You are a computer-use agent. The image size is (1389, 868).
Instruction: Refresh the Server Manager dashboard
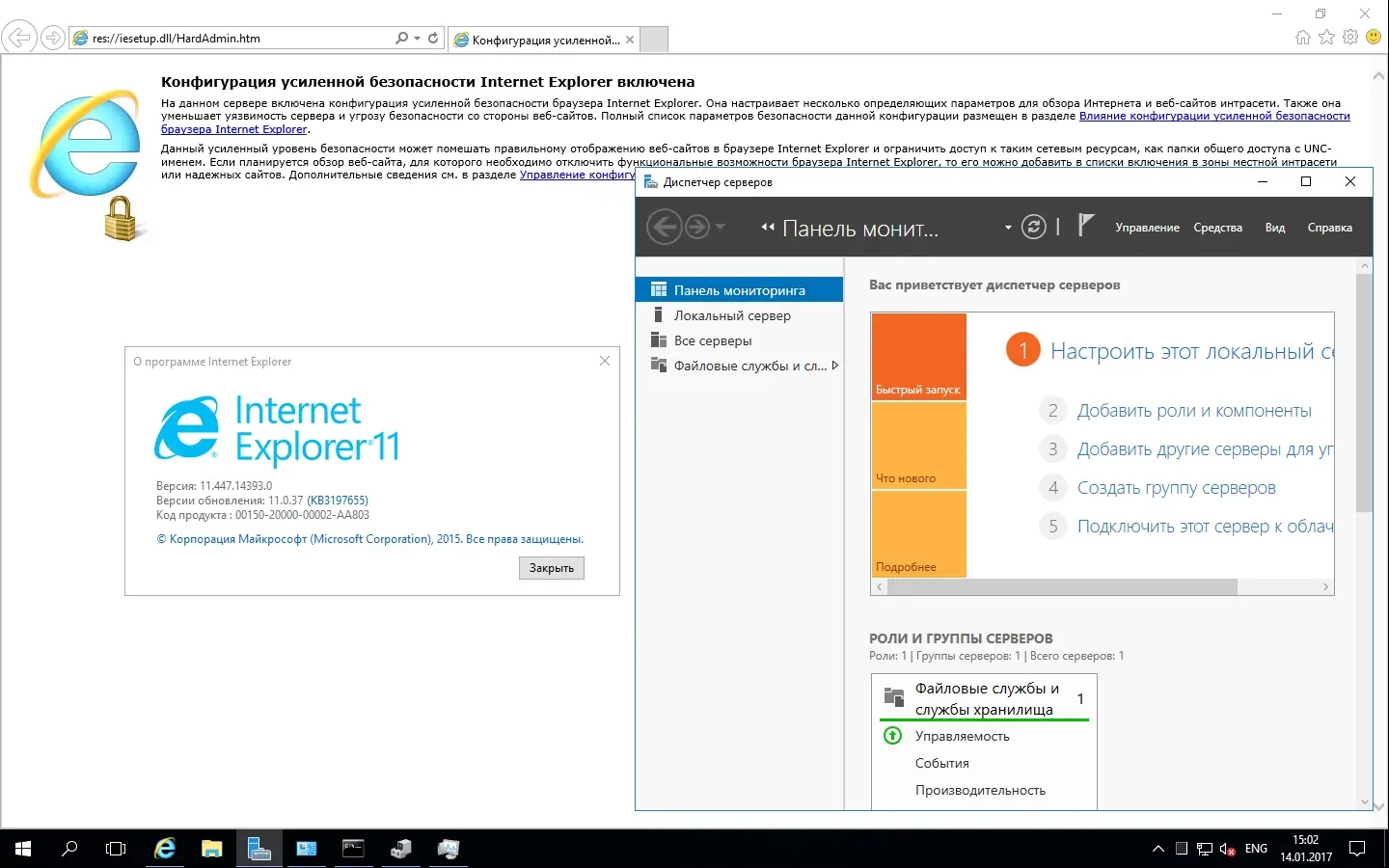pos(1034,228)
